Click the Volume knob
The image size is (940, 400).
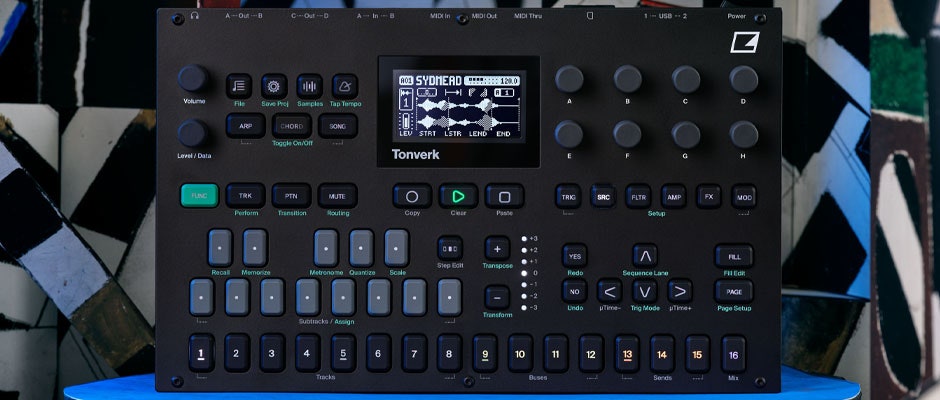tap(194, 79)
